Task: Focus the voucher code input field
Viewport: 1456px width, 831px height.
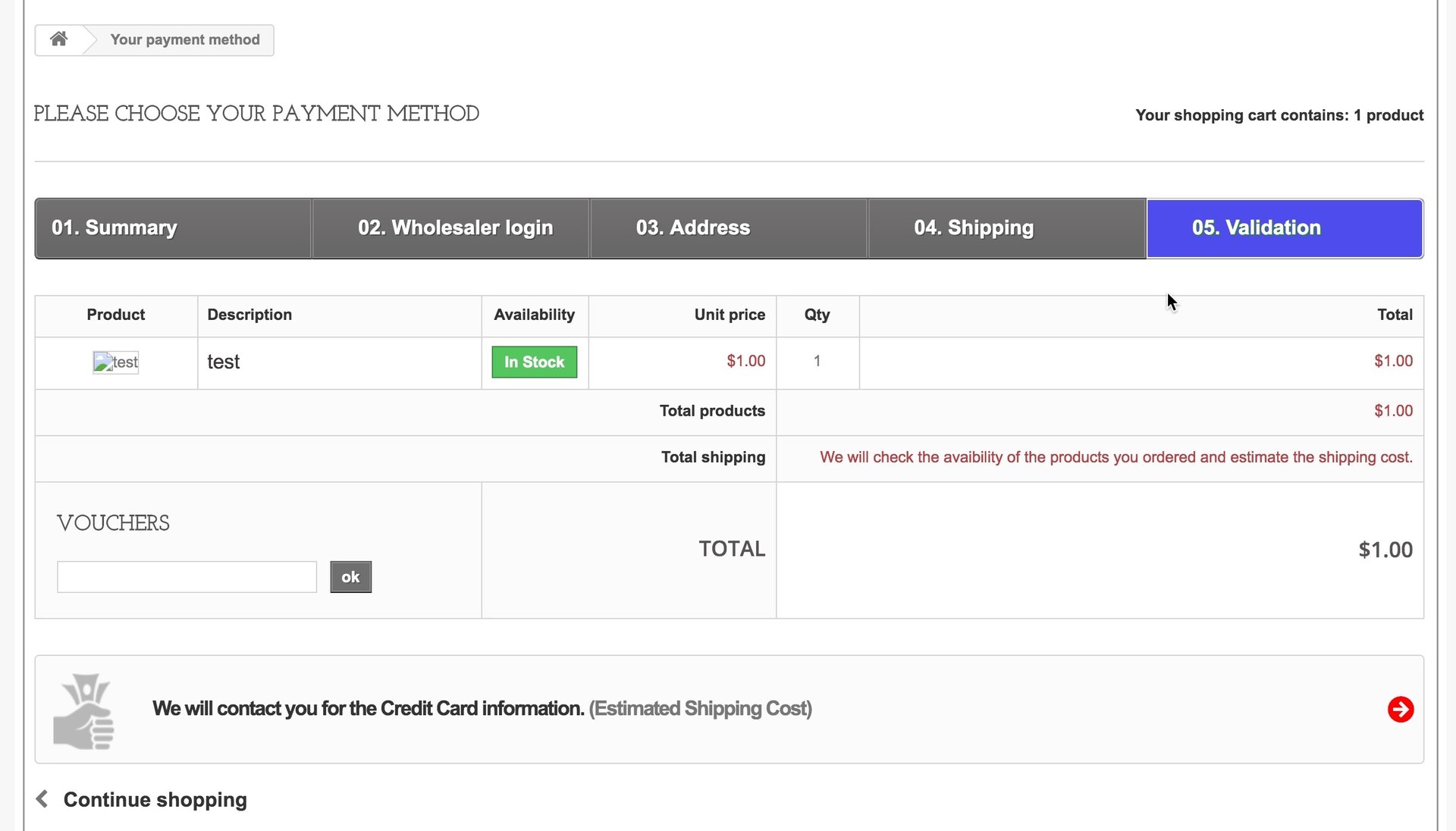Action: coord(187,577)
